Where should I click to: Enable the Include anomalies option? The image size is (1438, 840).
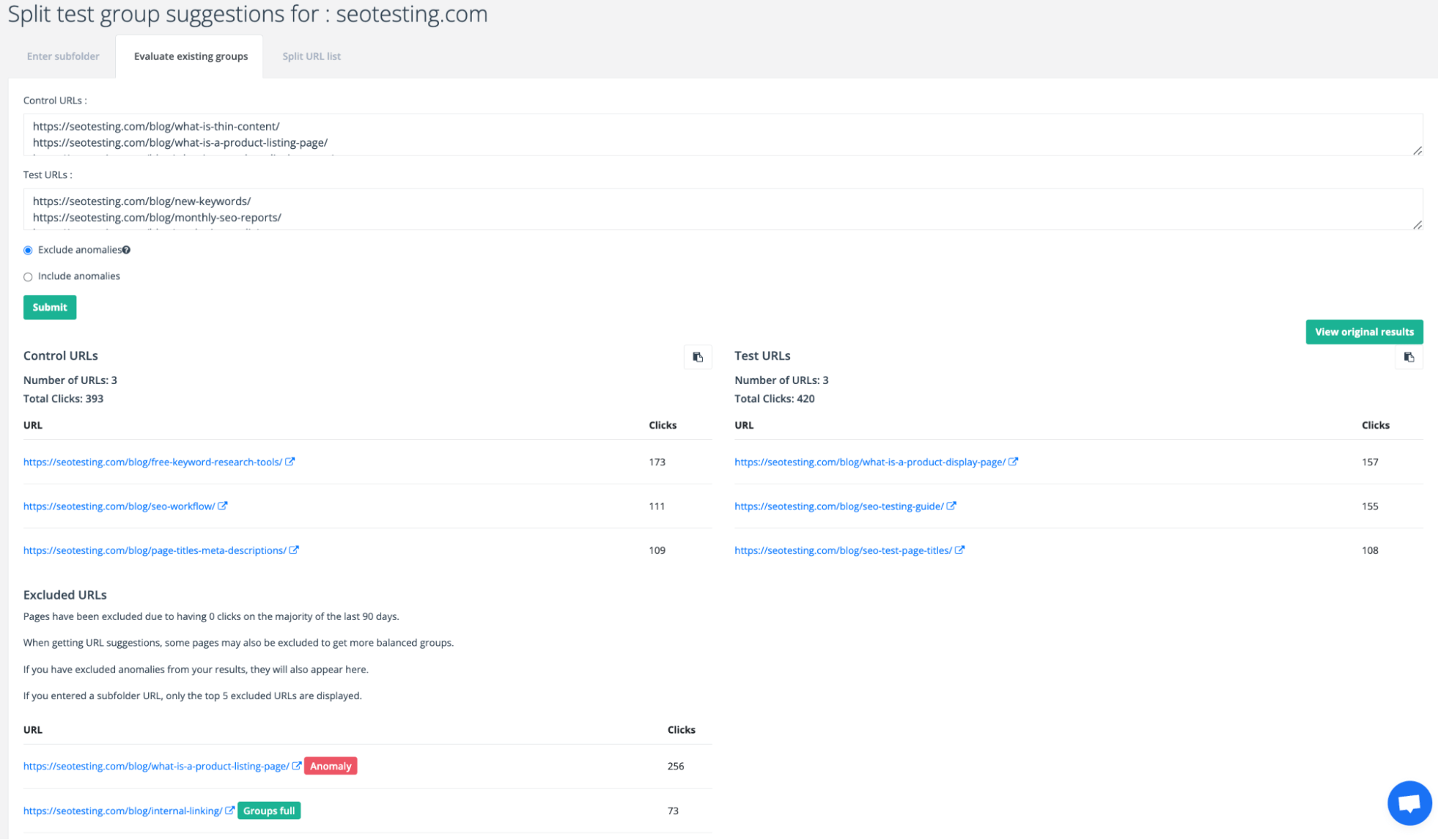pyautogui.click(x=27, y=276)
